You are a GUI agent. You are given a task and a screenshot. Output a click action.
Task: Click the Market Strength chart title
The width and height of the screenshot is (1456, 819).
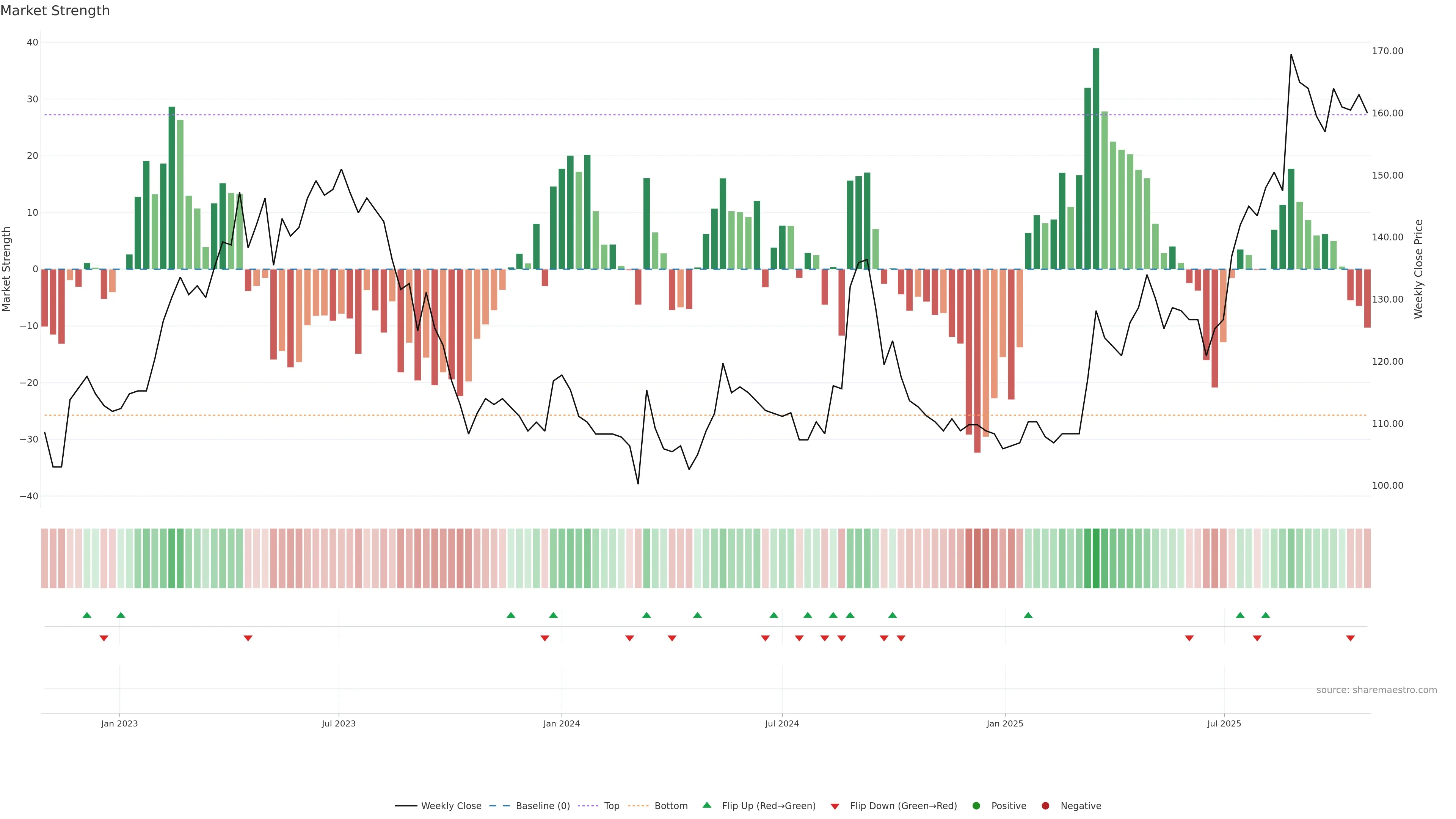coord(55,11)
